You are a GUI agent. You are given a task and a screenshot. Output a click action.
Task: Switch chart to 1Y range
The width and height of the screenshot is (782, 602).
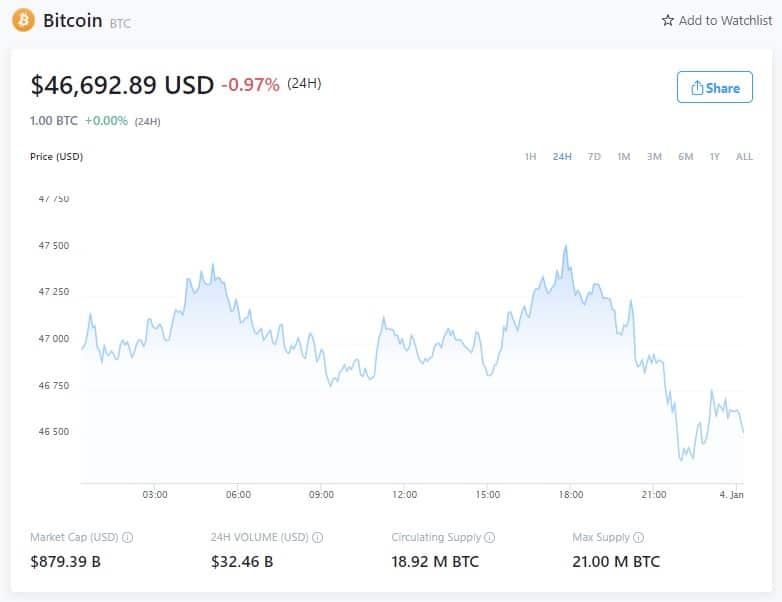715,157
